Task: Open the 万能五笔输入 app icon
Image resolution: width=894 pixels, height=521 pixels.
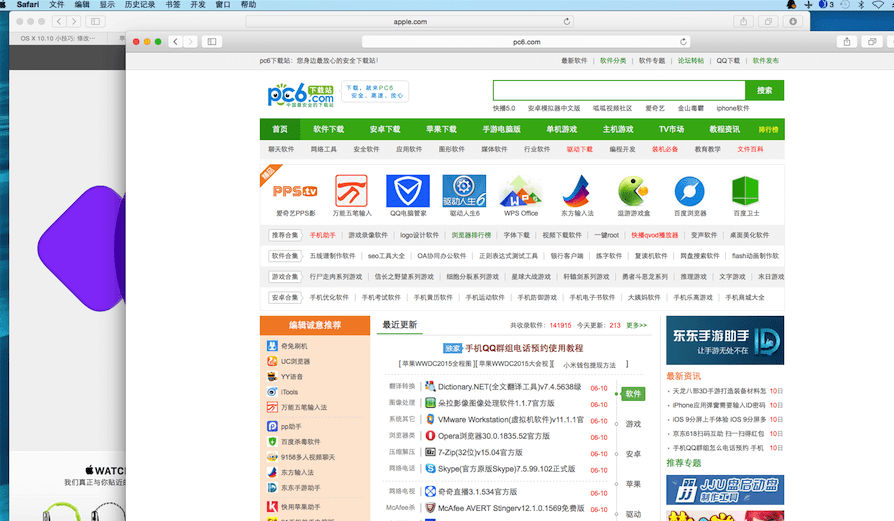Action: point(351,191)
